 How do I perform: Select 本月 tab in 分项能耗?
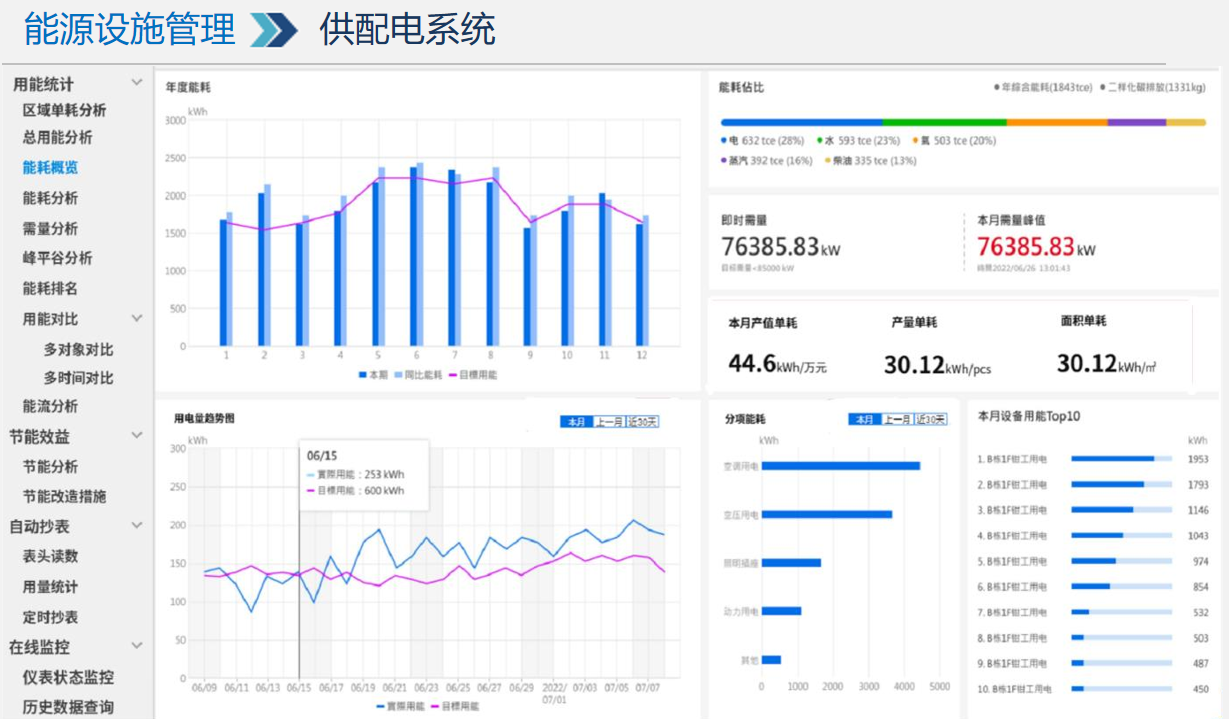[864, 419]
